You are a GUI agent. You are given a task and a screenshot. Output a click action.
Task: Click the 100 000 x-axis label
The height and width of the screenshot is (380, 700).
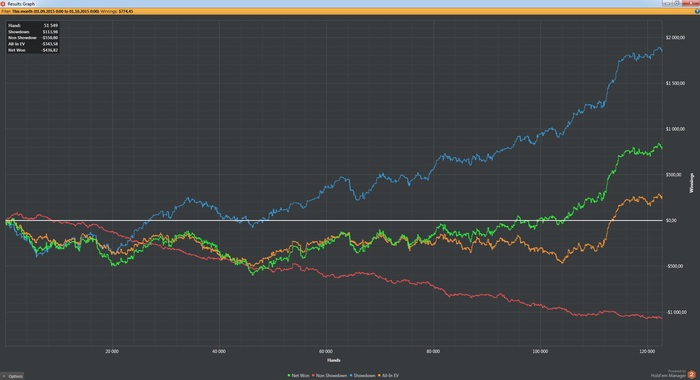click(x=540, y=351)
